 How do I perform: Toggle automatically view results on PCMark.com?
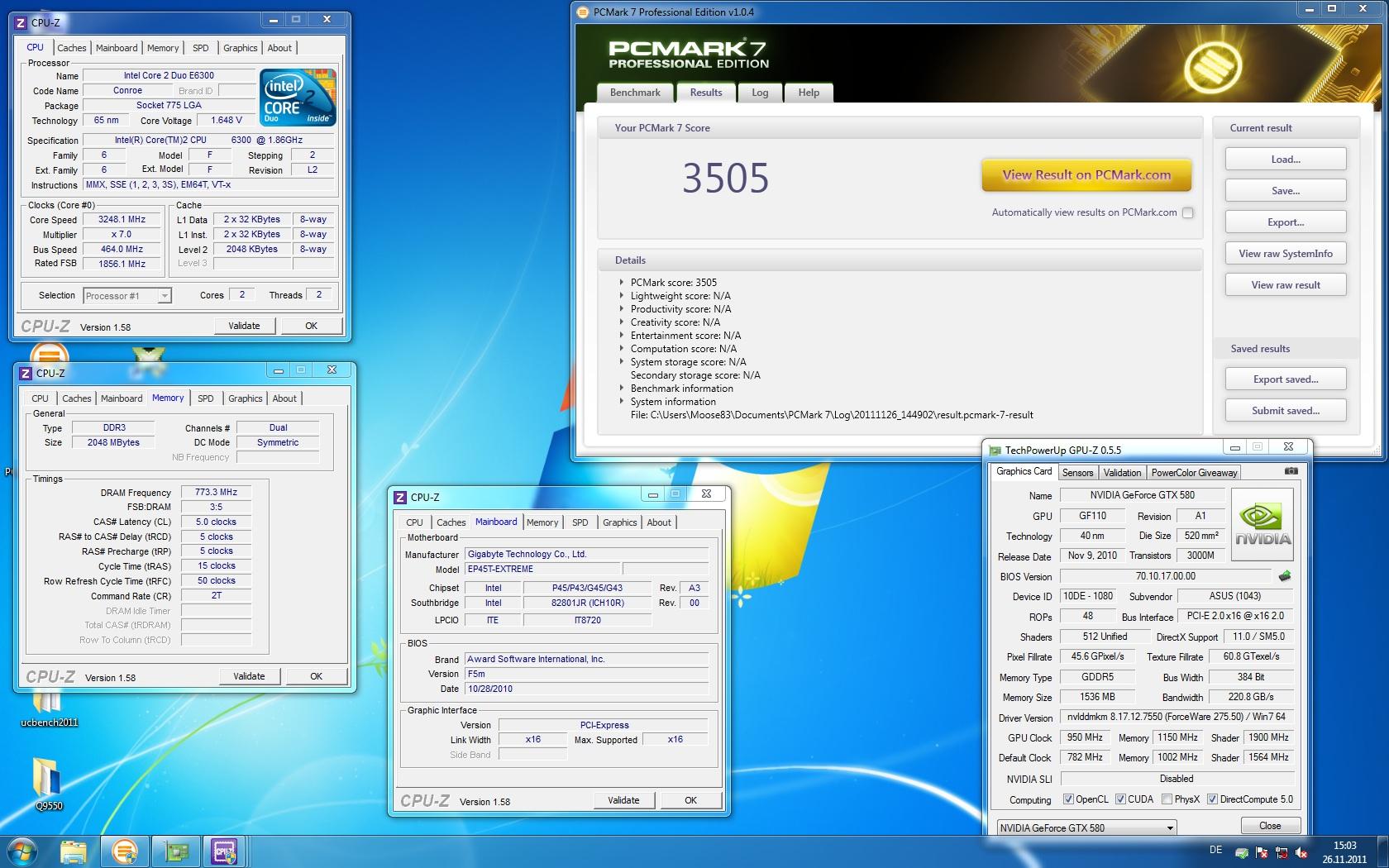(1187, 212)
